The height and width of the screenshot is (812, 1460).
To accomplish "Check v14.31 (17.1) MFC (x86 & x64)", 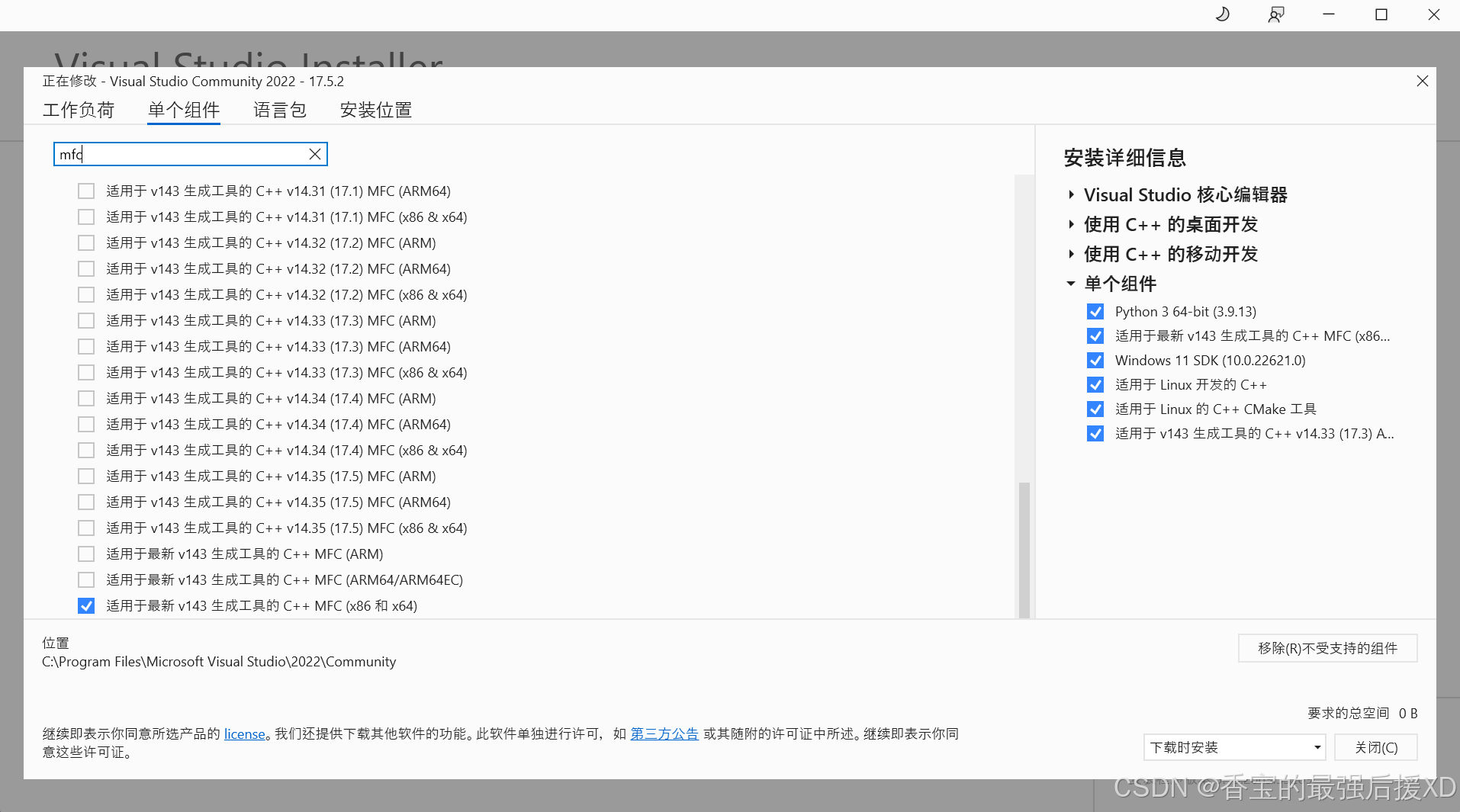I will tap(86, 217).
